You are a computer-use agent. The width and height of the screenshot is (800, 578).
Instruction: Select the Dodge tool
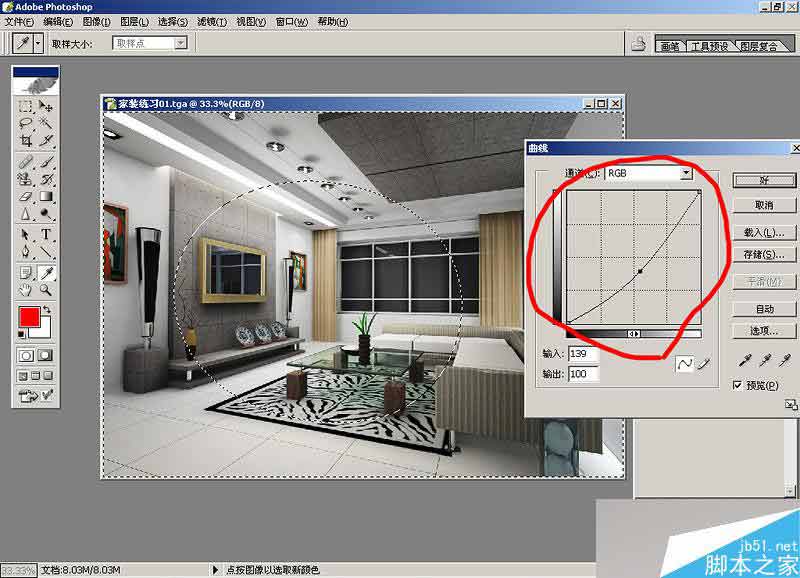click(x=46, y=213)
